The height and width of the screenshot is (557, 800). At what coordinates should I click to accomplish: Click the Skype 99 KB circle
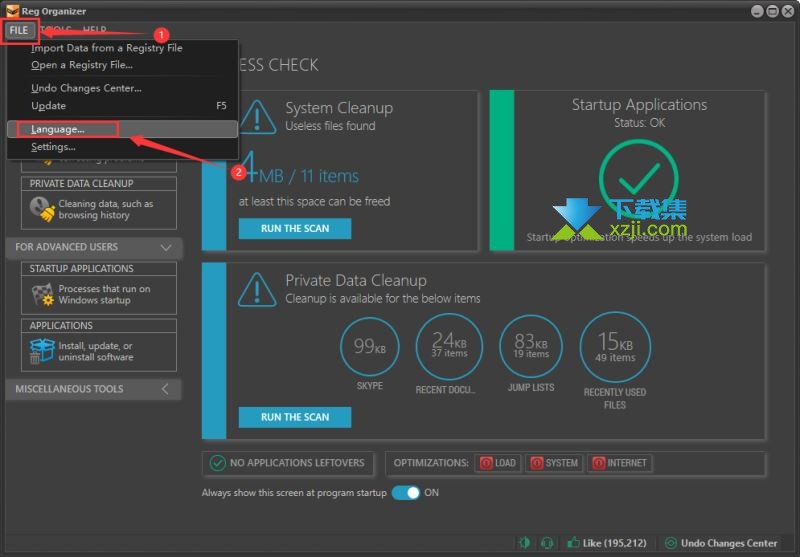(x=369, y=346)
